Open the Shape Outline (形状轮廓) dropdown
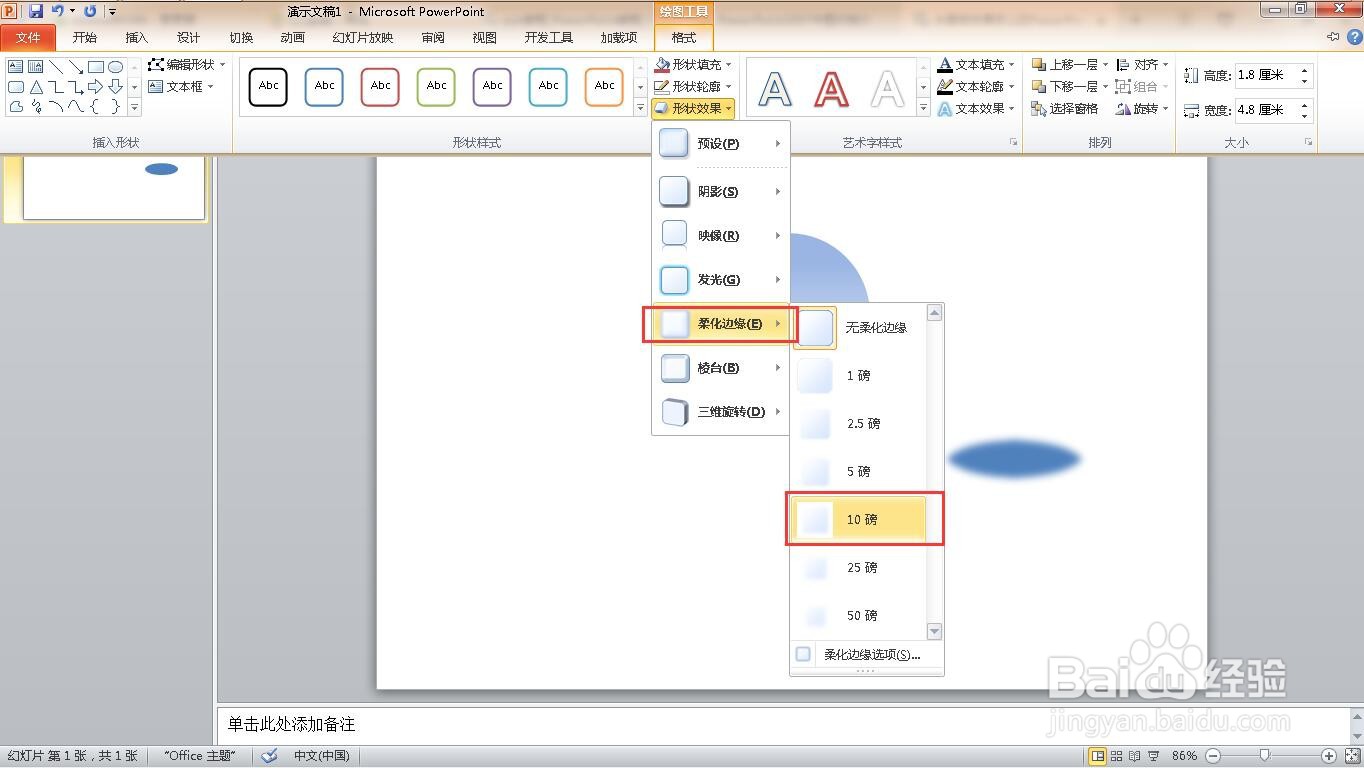Viewport: 1364px width, 768px height. pos(694,86)
